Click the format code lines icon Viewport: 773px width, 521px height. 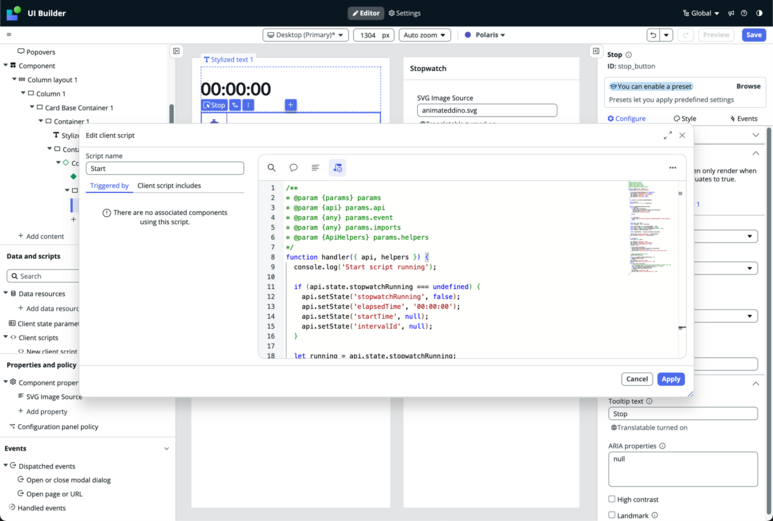[316, 168]
